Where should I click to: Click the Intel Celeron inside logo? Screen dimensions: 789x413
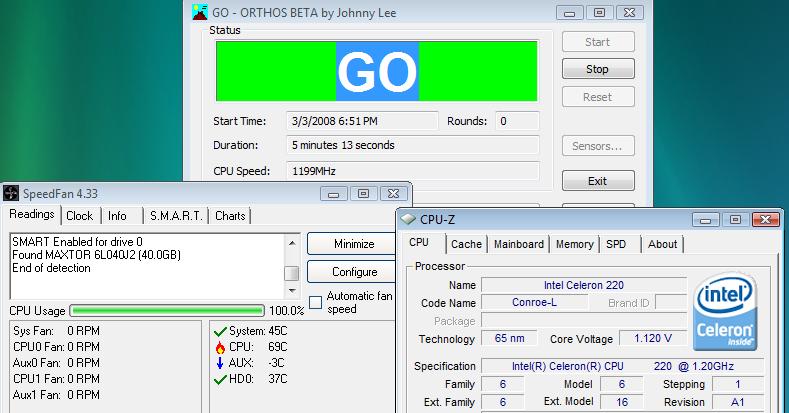(725, 311)
